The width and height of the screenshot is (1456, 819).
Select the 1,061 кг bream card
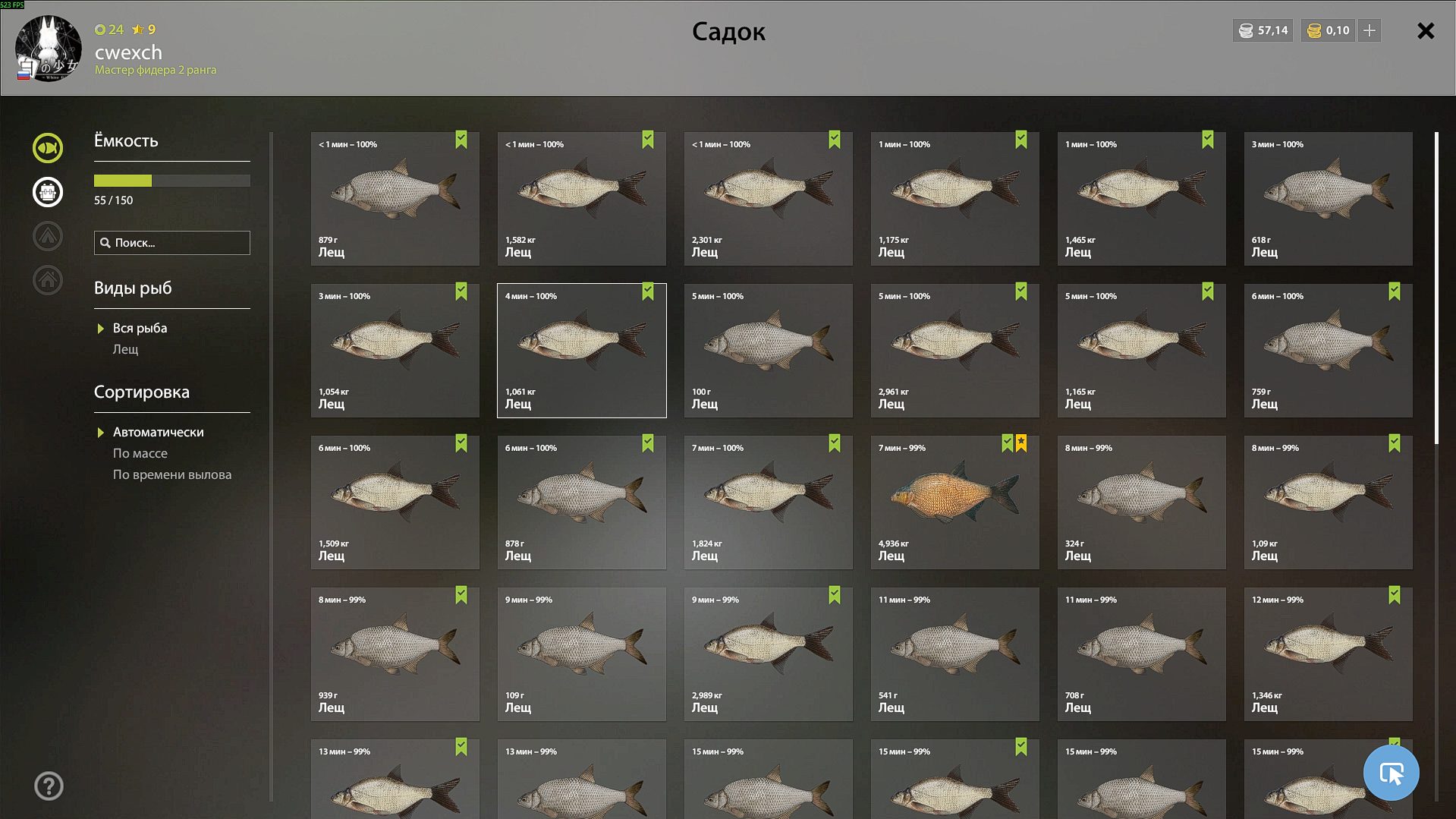[582, 351]
